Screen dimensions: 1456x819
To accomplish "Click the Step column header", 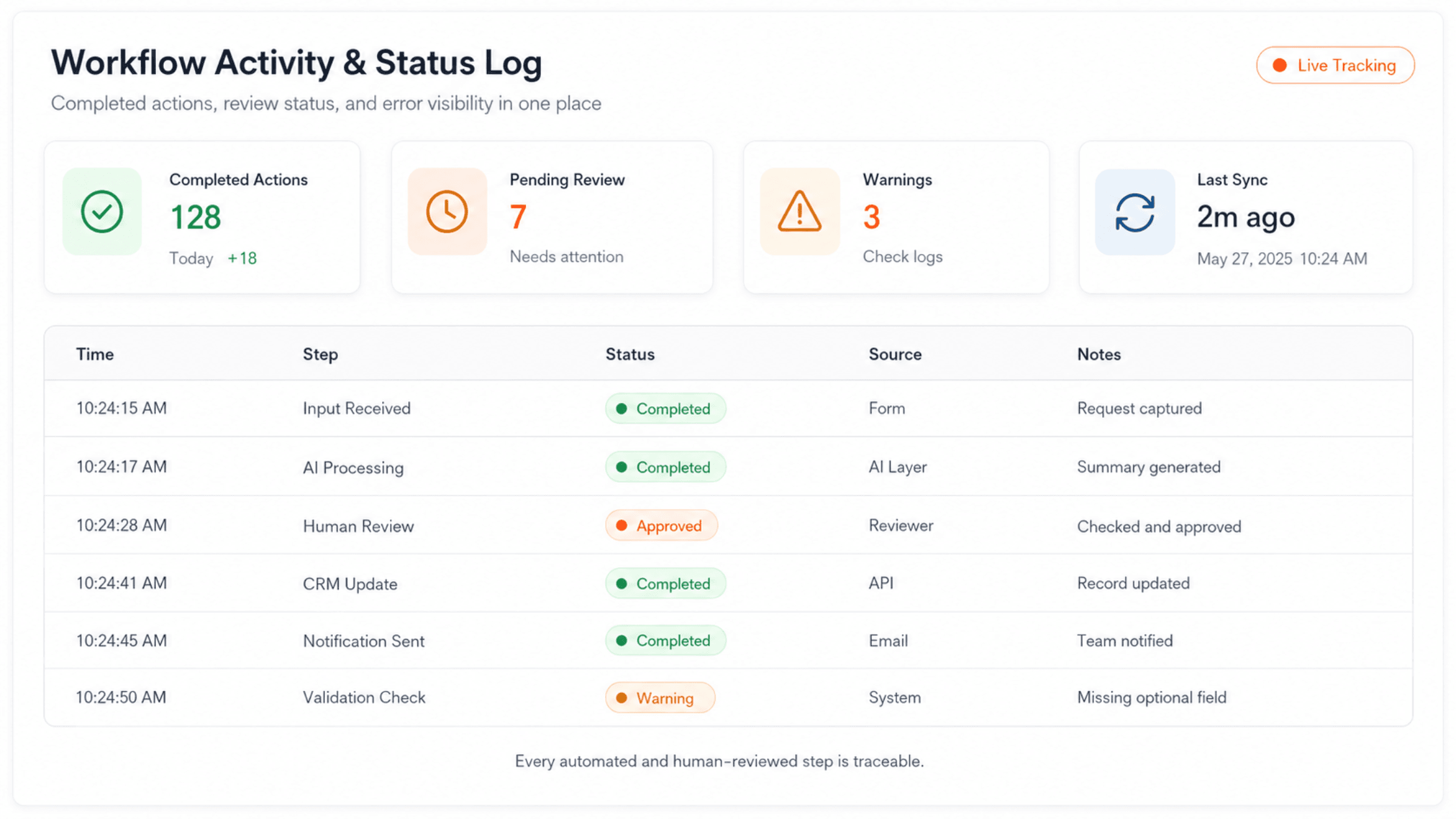I will click(x=320, y=354).
